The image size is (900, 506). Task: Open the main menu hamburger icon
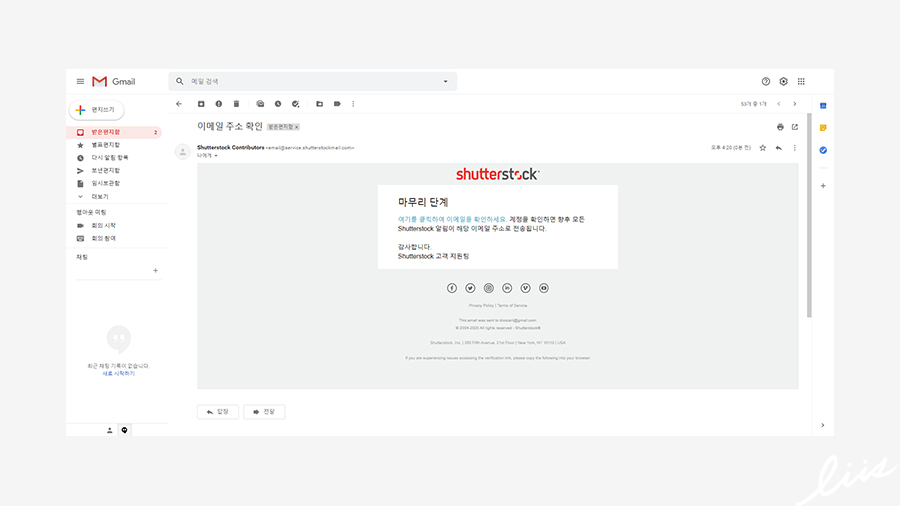[80, 81]
